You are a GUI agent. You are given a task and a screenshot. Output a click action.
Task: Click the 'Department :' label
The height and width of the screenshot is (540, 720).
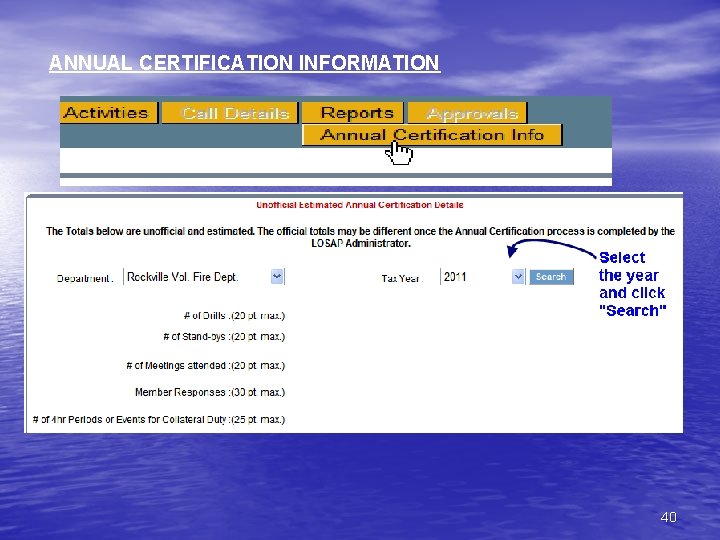(84, 278)
